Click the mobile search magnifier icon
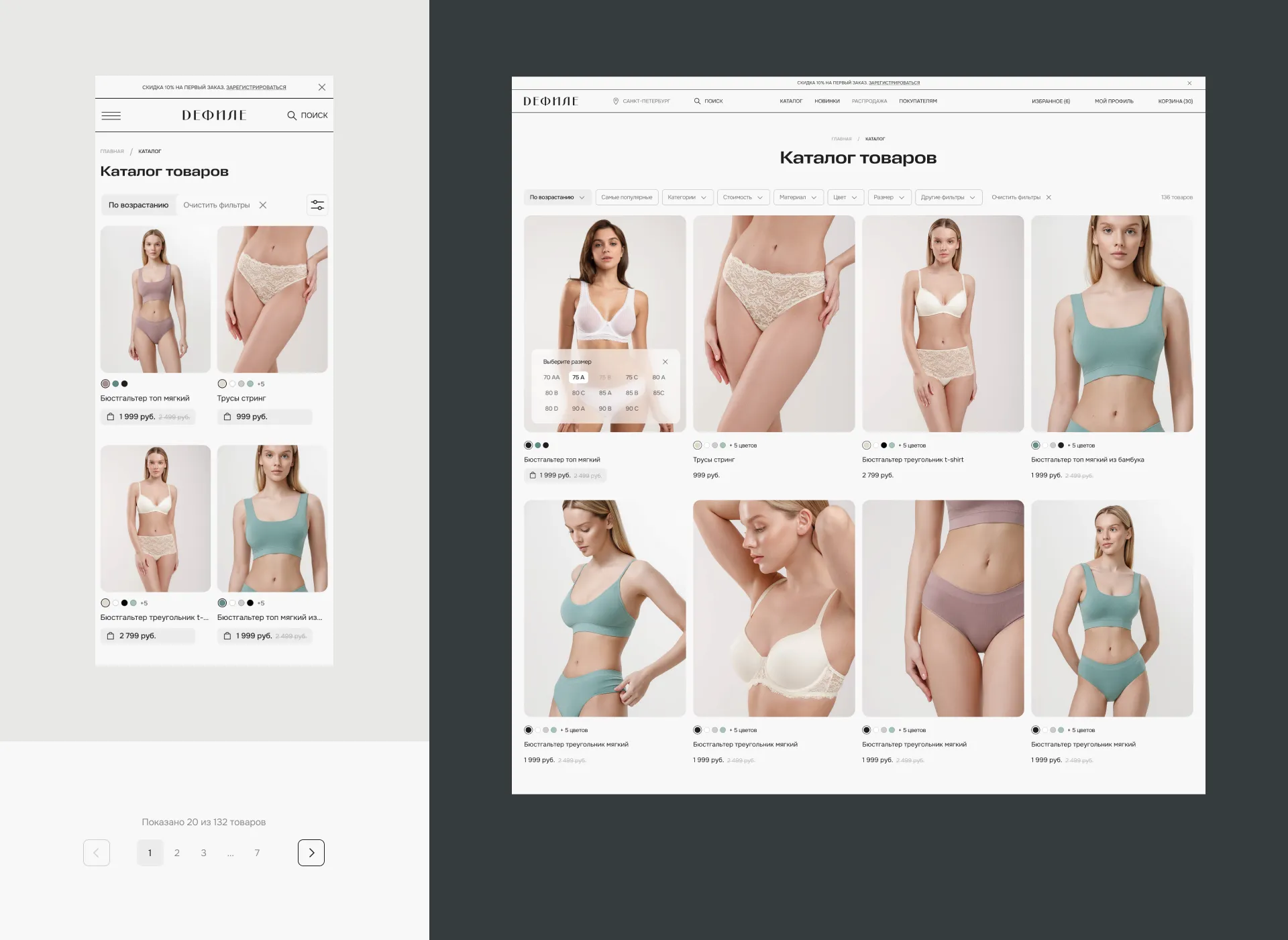Image resolution: width=1288 pixels, height=940 pixels. pyautogui.click(x=292, y=115)
